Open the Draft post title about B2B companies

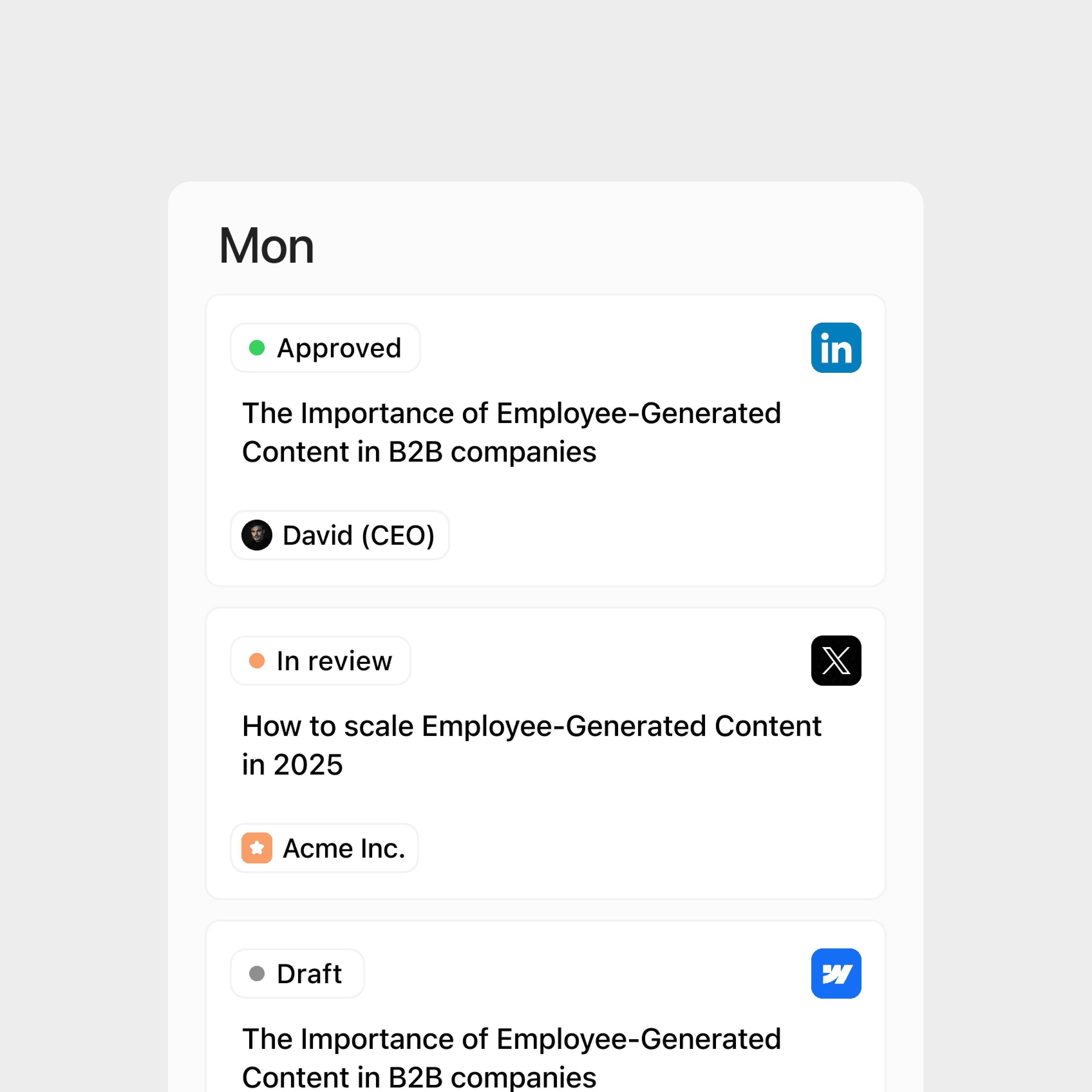(512, 1057)
